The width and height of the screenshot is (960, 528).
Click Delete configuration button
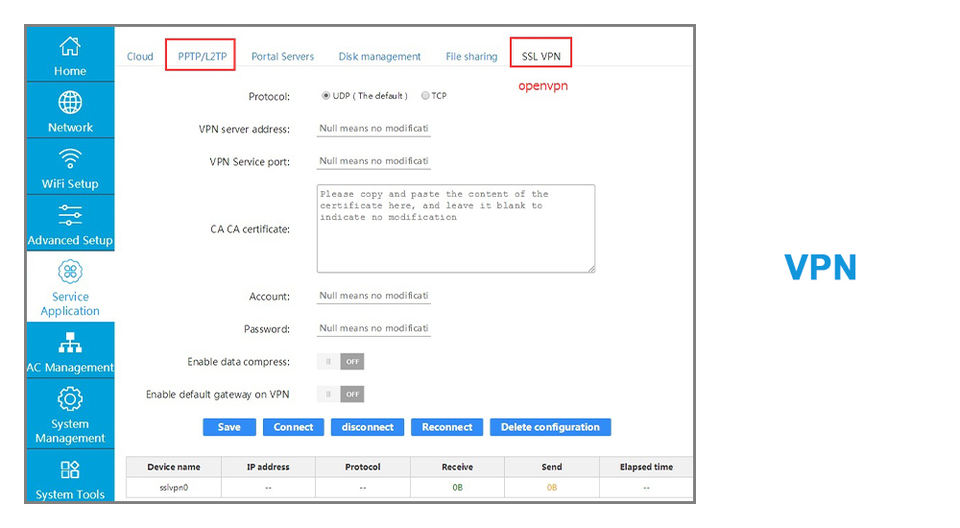[x=550, y=427]
